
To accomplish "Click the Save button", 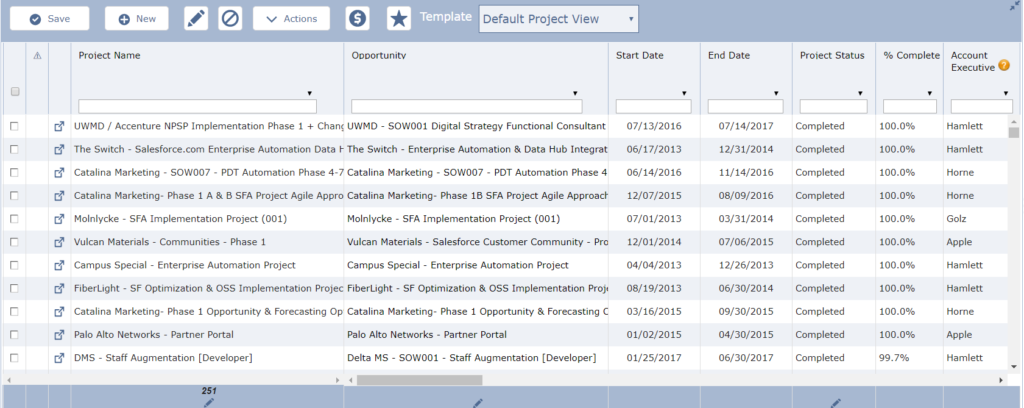I will pyautogui.click(x=49, y=19).
